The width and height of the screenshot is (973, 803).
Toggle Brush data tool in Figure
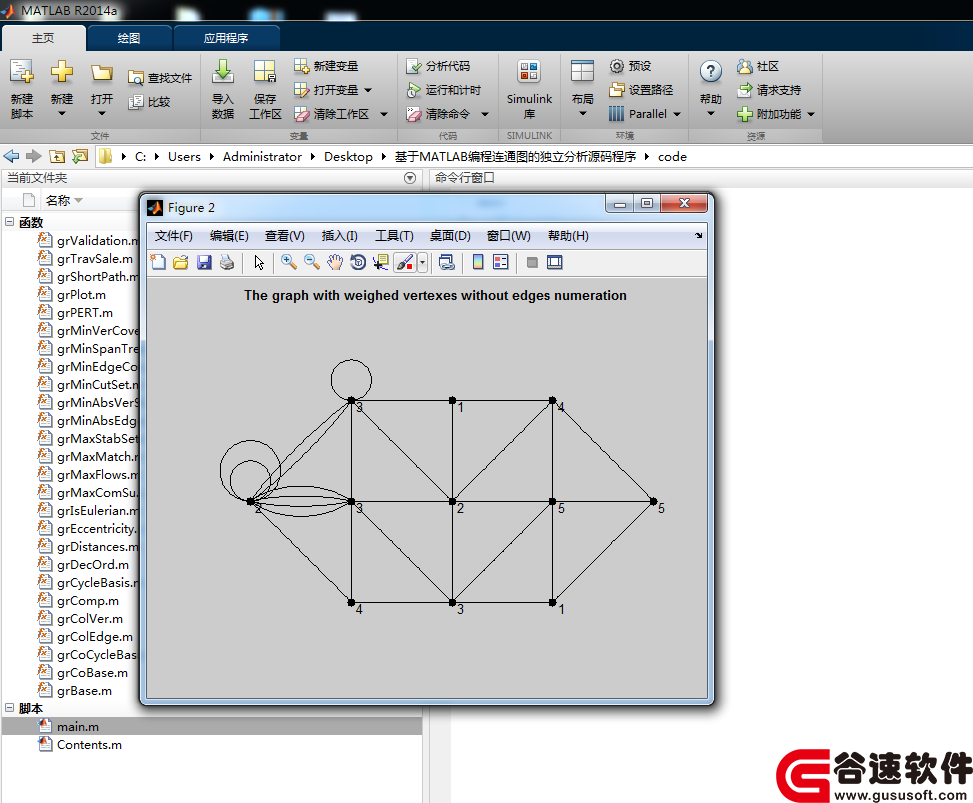click(405, 262)
